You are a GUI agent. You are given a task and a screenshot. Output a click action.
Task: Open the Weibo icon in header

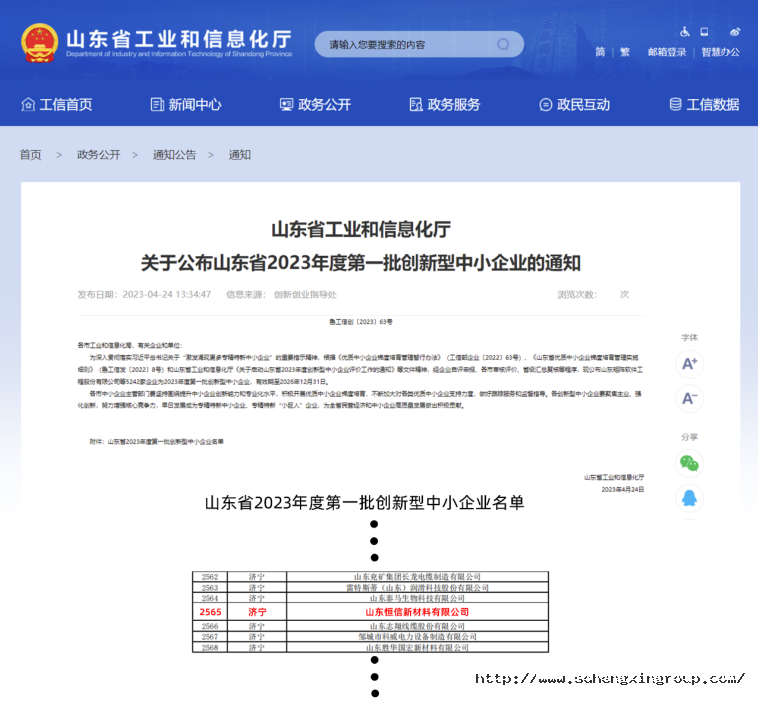735,32
